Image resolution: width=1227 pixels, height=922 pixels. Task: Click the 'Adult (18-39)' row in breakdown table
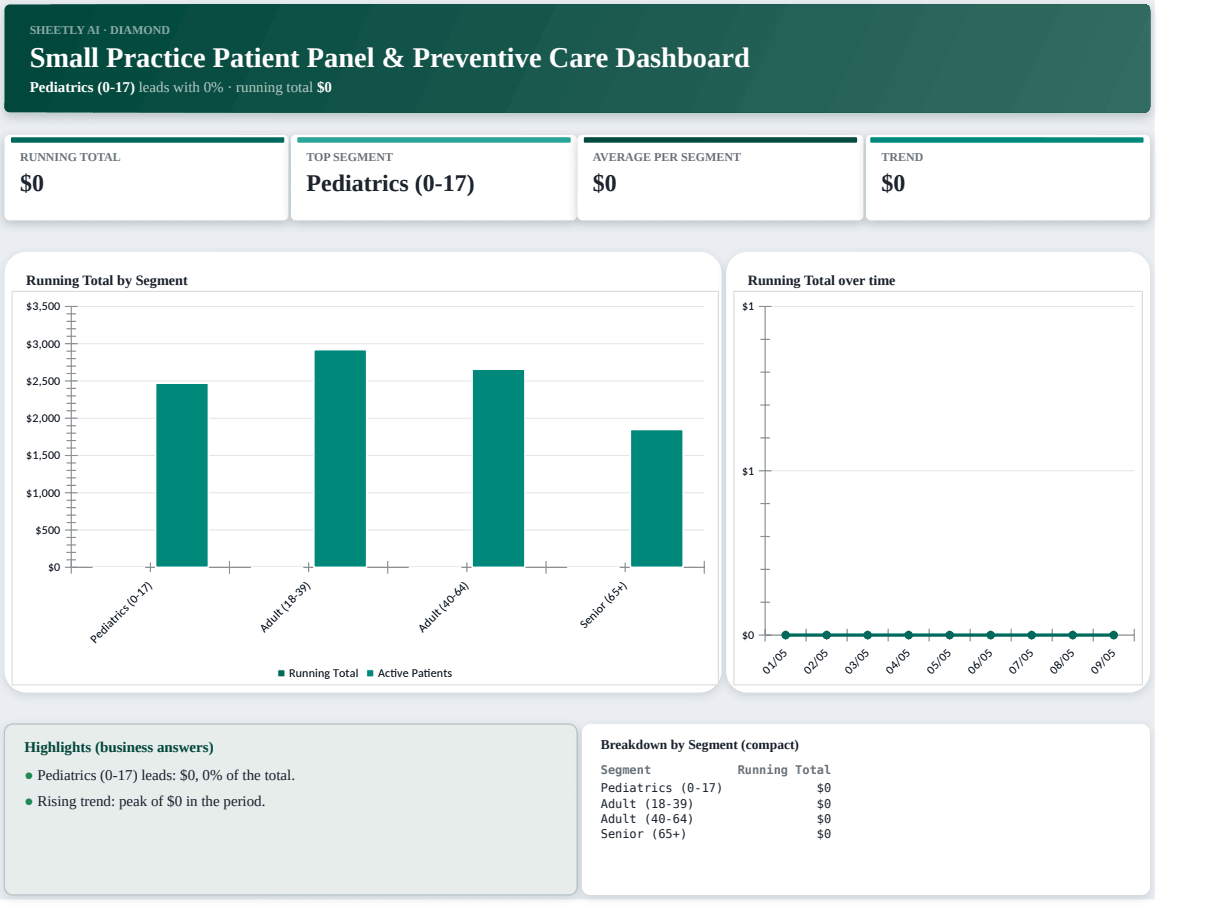tap(715, 804)
